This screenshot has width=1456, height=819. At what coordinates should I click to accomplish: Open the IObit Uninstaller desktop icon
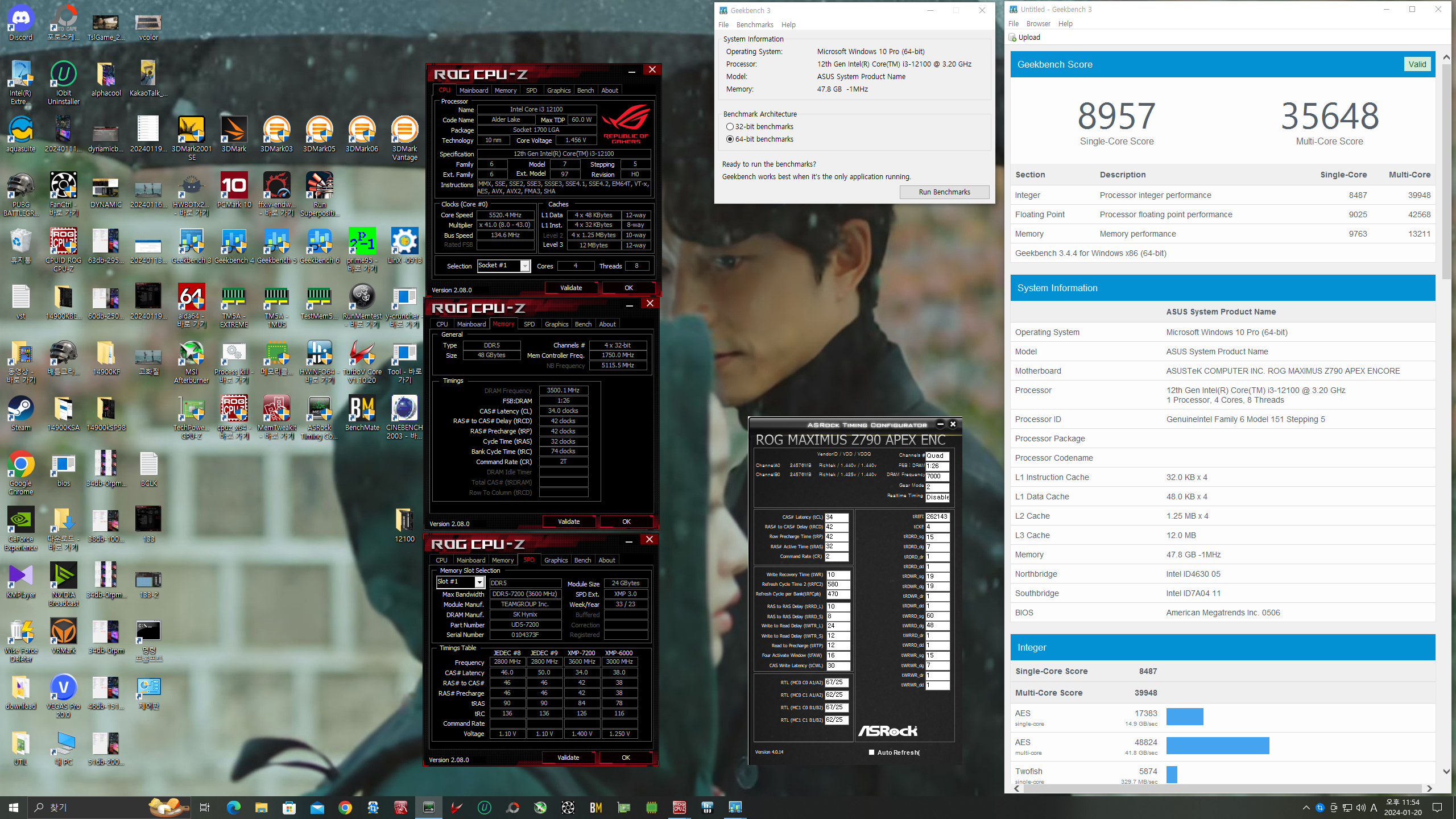tap(63, 83)
